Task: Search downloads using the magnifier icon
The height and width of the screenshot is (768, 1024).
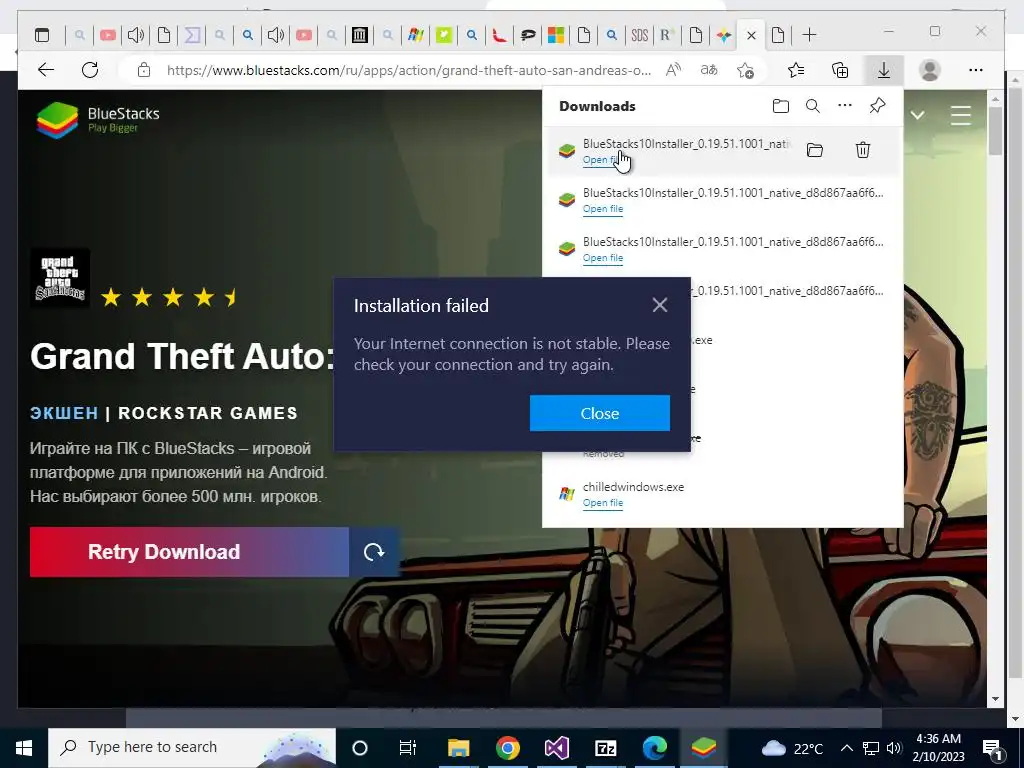Action: tap(812, 106)
